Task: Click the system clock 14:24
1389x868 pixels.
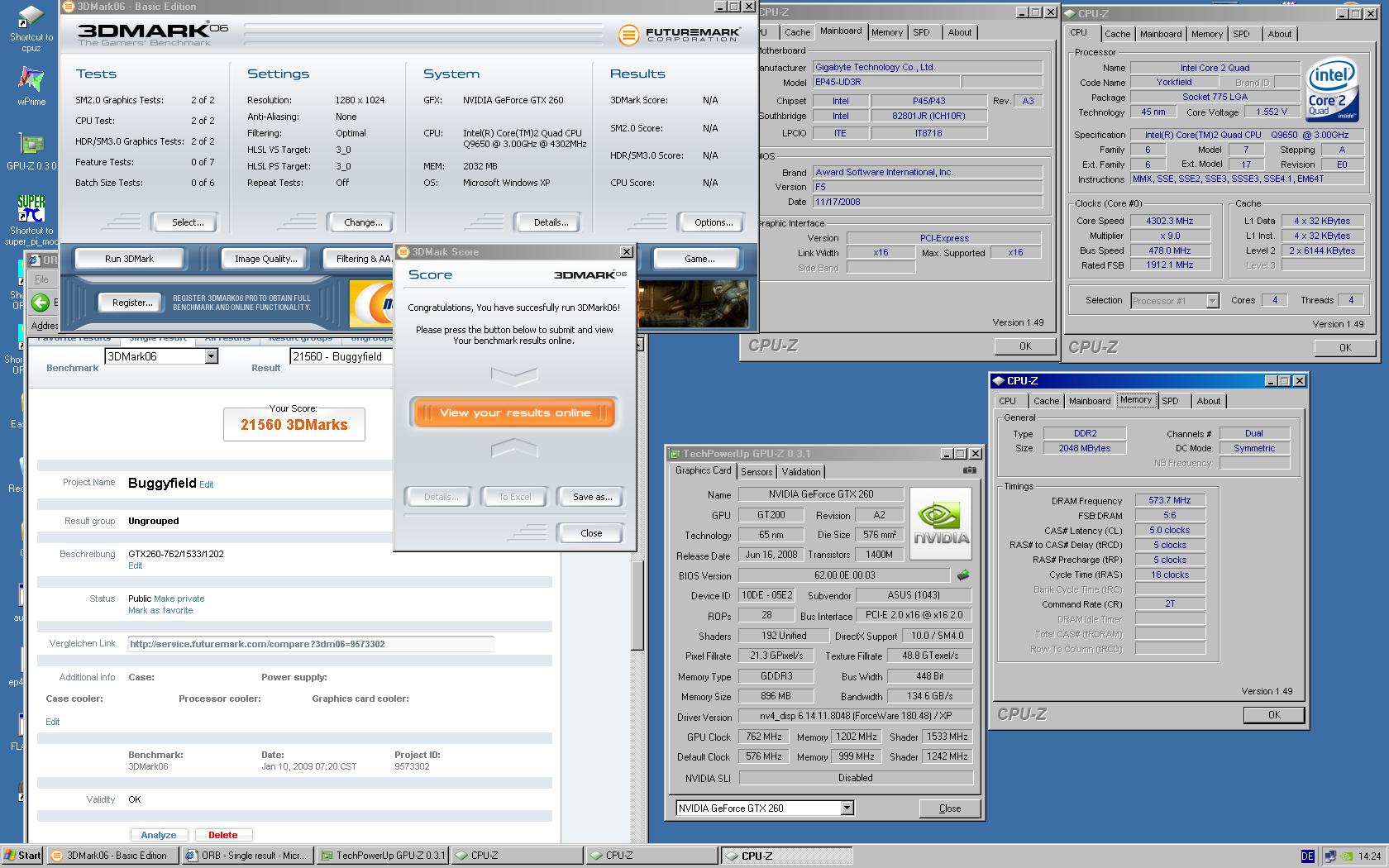Action: pos(1369,856)
